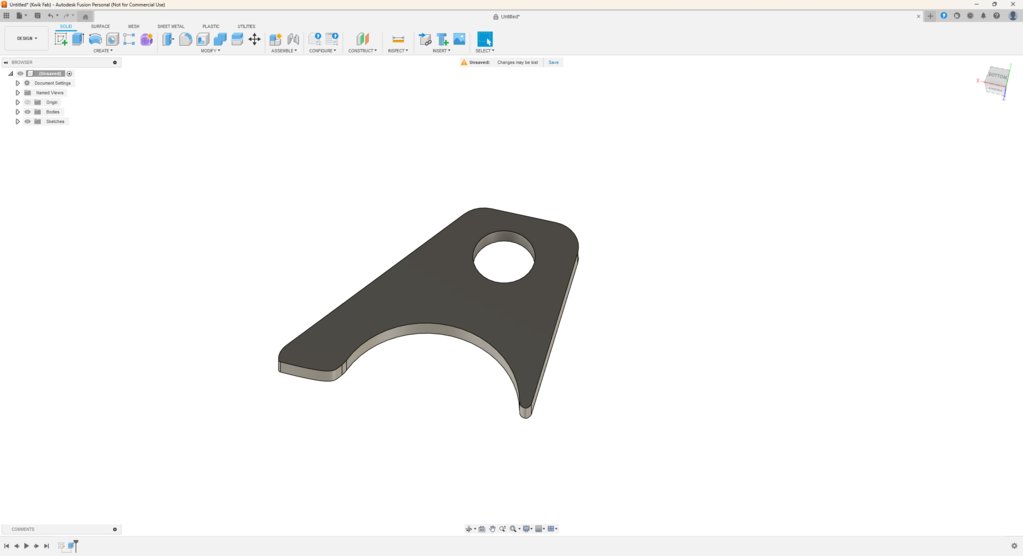Toggle the Origin folder visibility eye
Viewport: 1023px width, 556px height.
coord(27,102)
